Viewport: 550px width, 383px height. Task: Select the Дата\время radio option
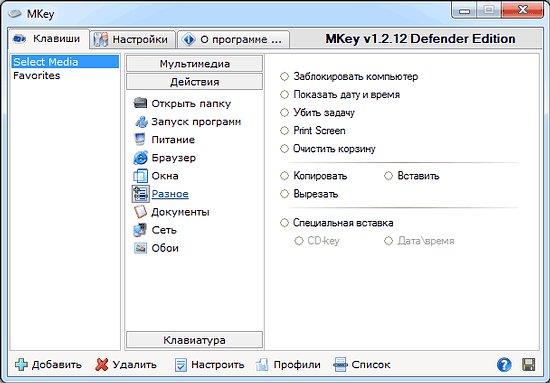pos(388,241)
